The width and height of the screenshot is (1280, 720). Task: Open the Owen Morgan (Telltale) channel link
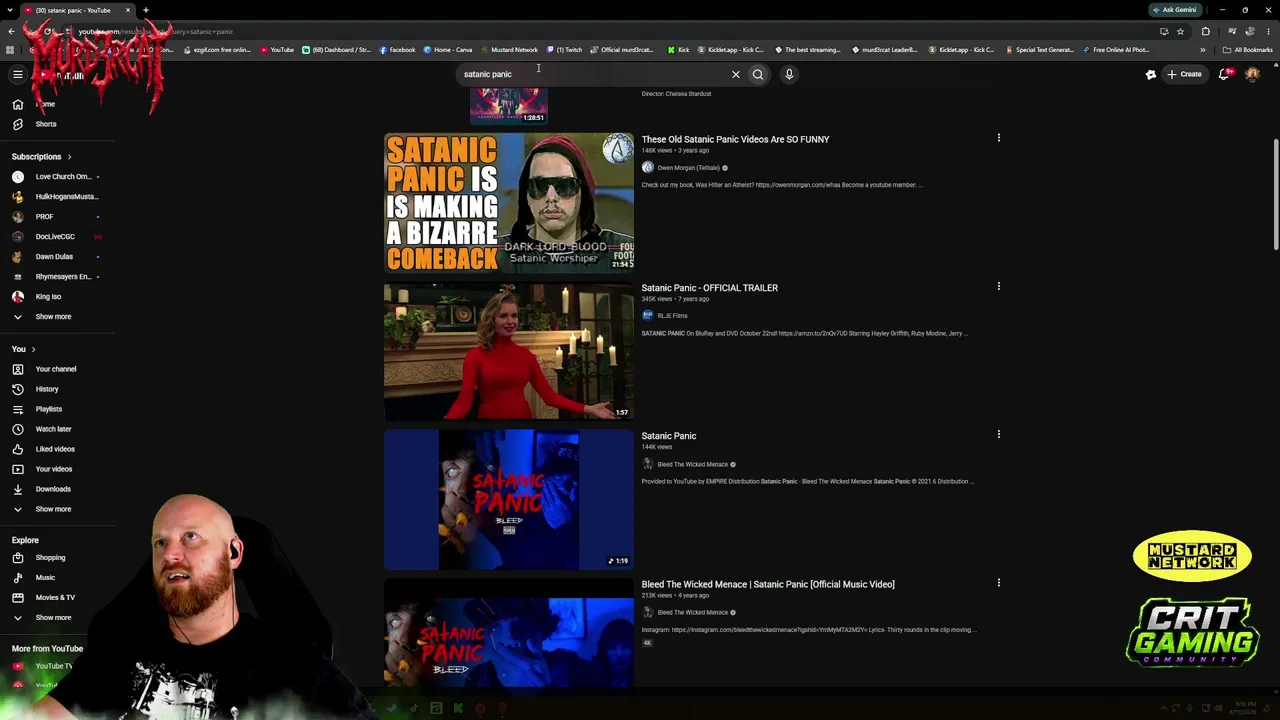688,168
